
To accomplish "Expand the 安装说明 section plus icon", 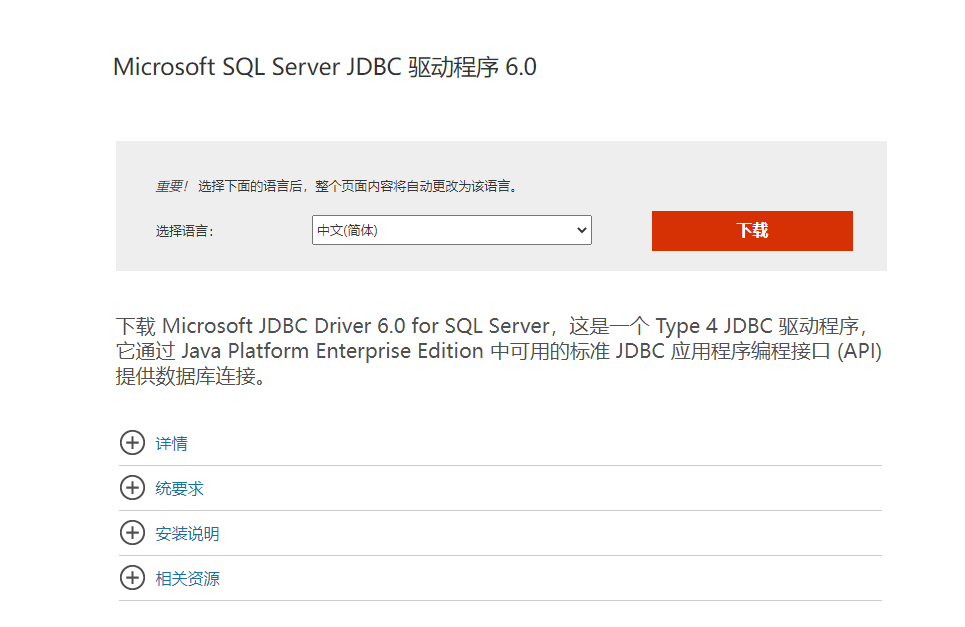I will coord(132,532).
